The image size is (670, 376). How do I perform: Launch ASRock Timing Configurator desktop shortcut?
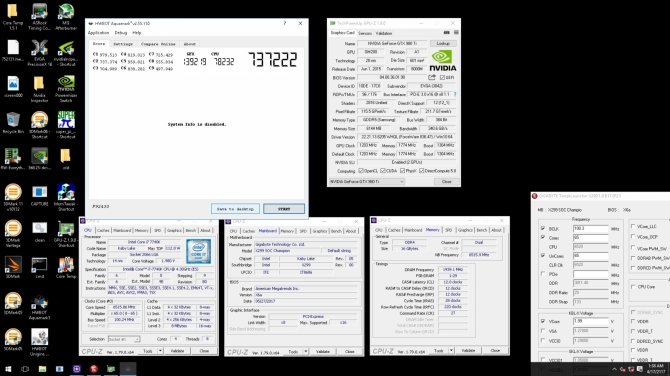click(x=39, y=16)
